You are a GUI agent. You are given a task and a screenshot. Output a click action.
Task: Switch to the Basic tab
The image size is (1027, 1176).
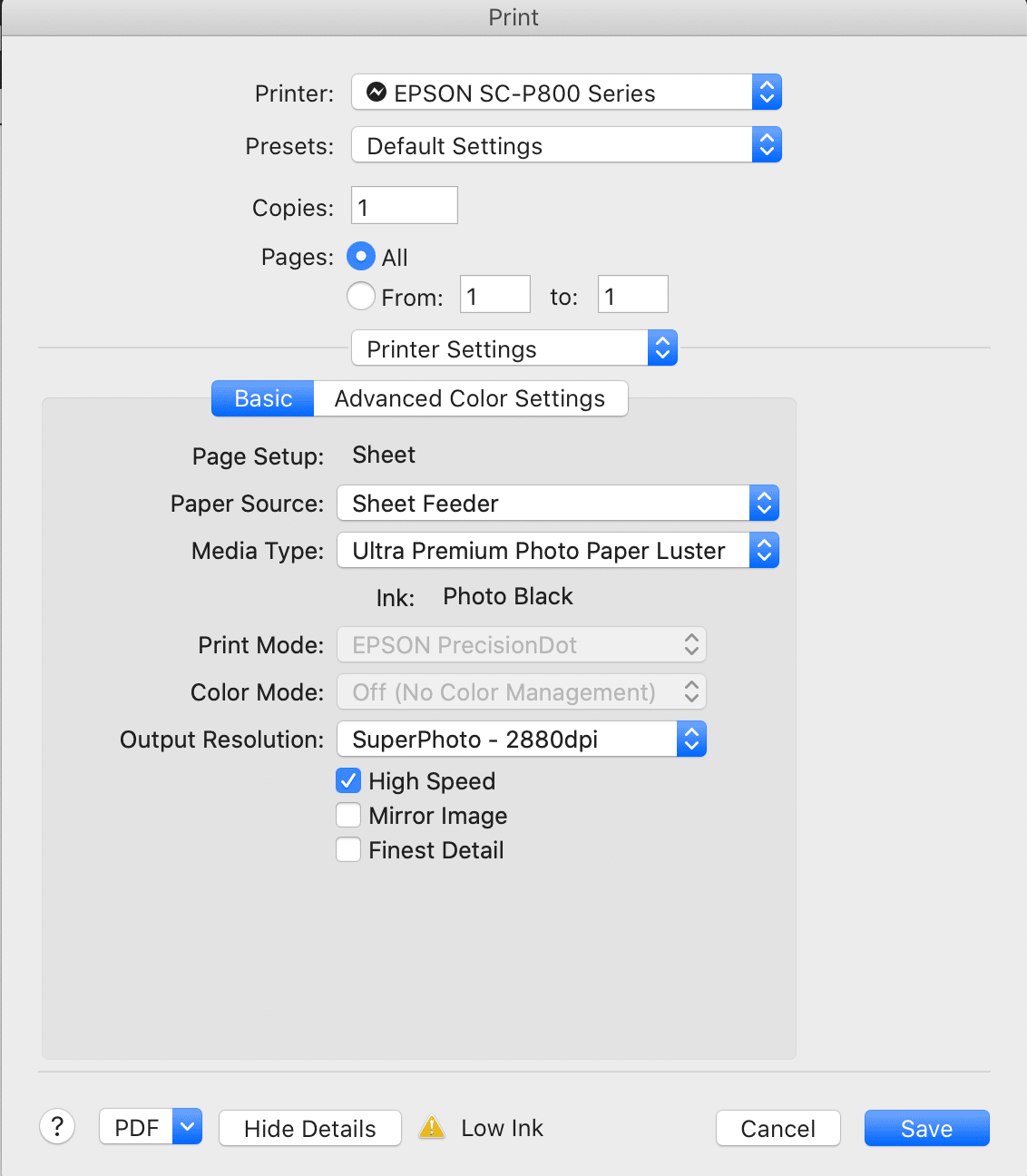[x=263, y=398]
